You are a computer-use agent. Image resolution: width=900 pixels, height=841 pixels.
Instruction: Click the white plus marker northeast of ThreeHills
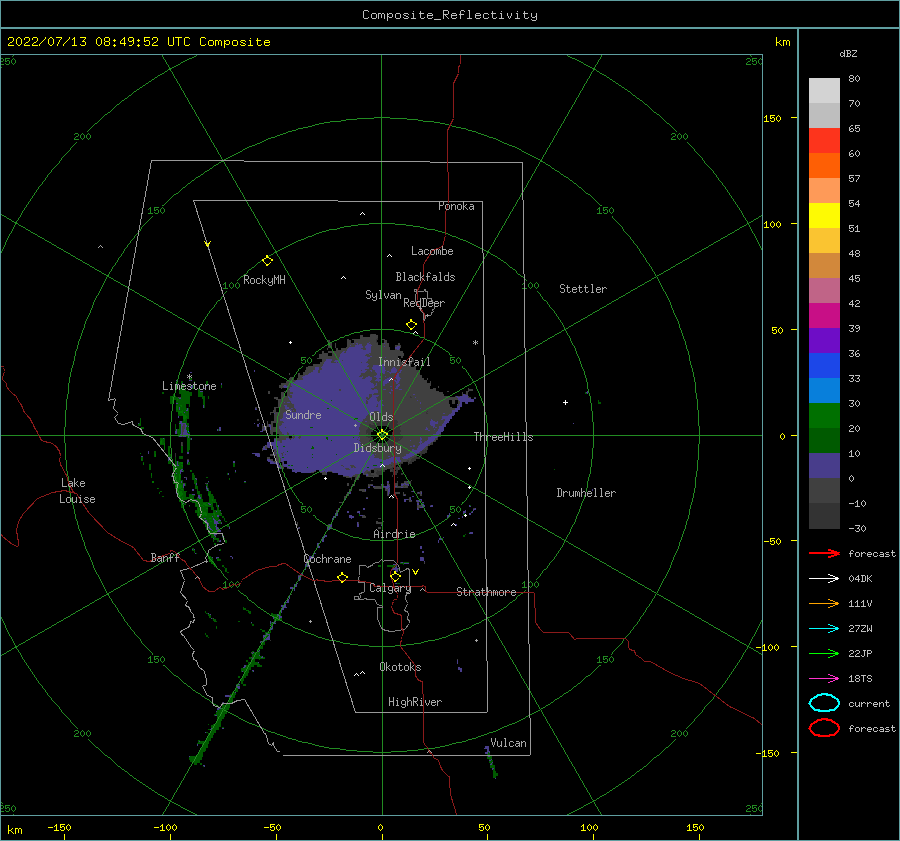point(565,402)
